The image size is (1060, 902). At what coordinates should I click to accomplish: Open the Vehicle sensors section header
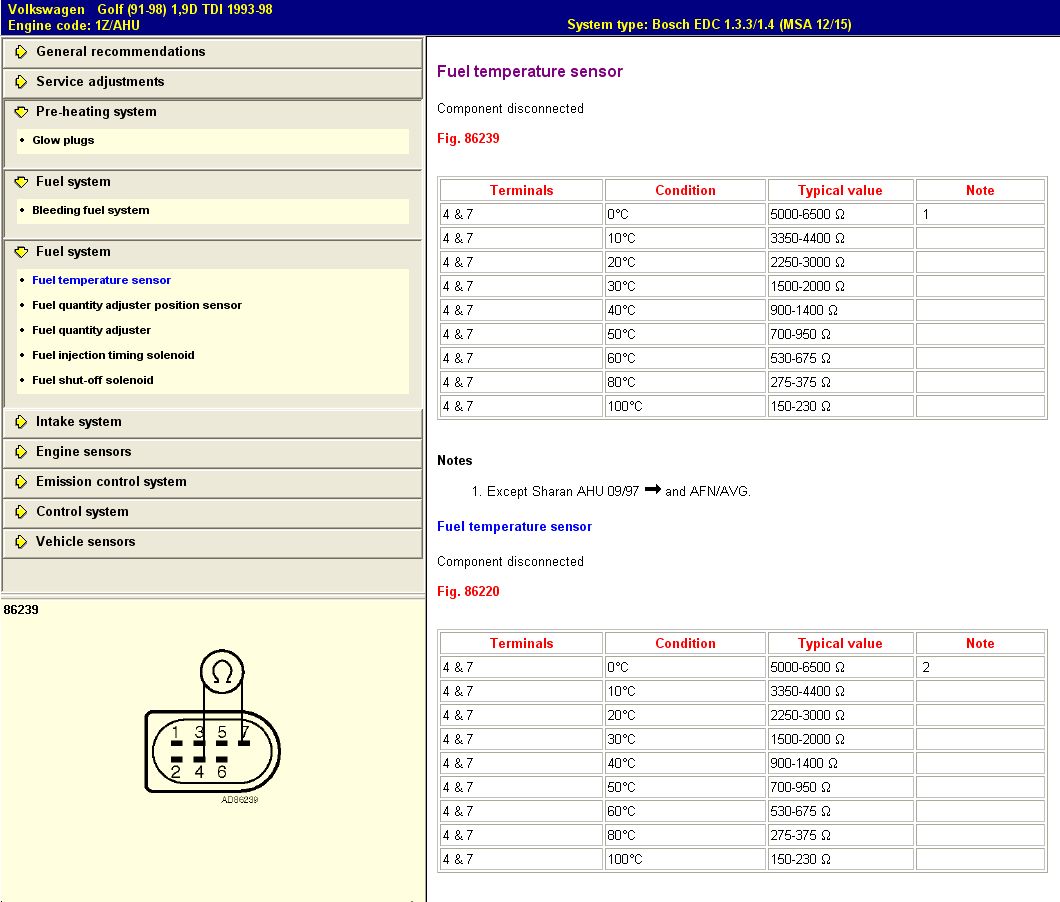coord(85,542)
